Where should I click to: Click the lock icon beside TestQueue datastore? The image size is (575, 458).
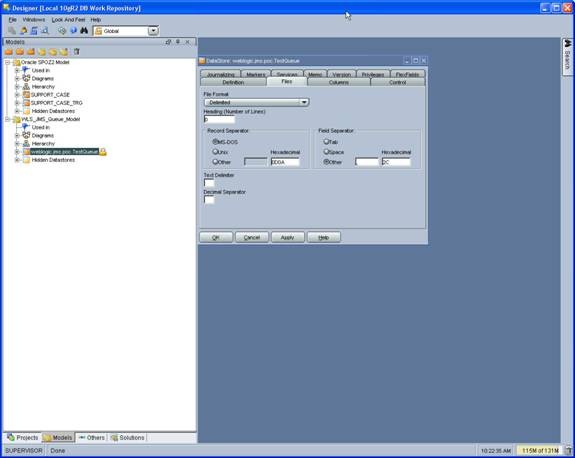(x=103, y=151)
